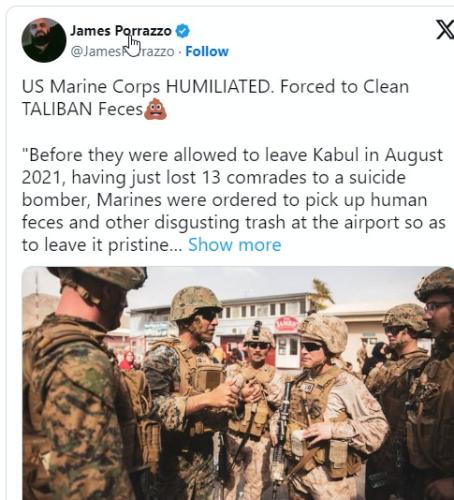
Task: Expand tweet with Show more
Action: tap(235, 245)
